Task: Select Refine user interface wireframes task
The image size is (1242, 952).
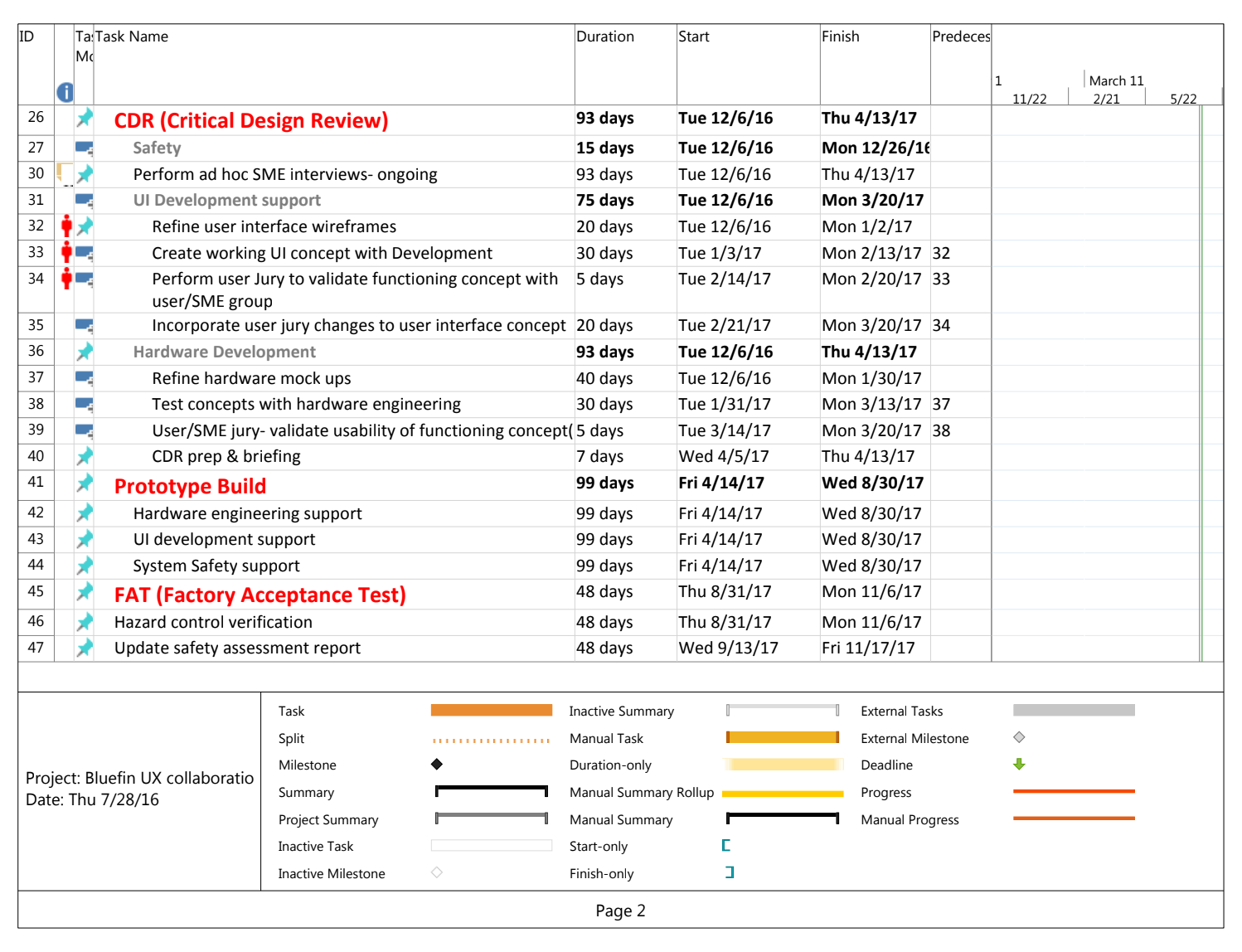Action: tap(274, 227)
